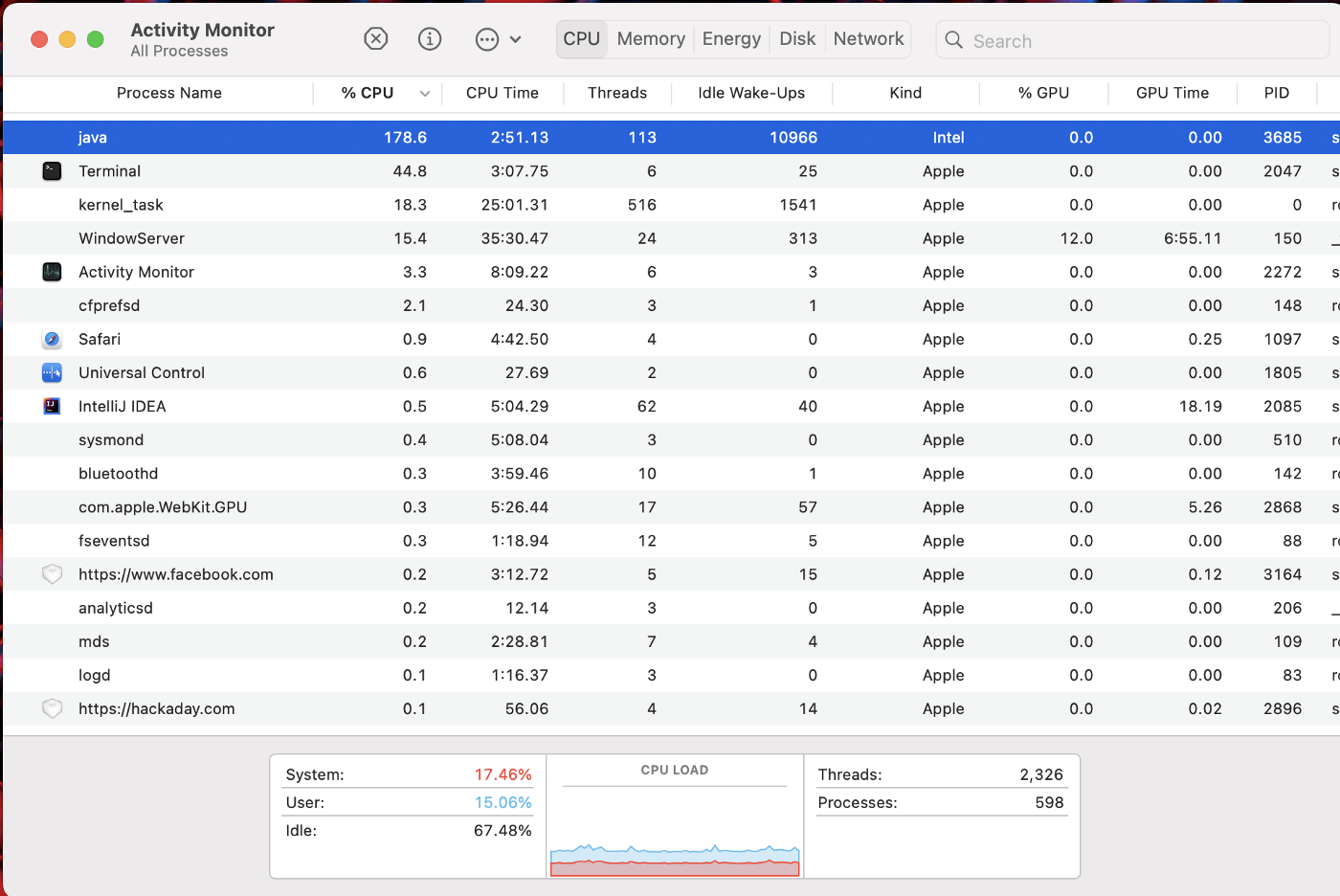Click kernel_task's thread count 516
1340x896 pixels.
642,205
